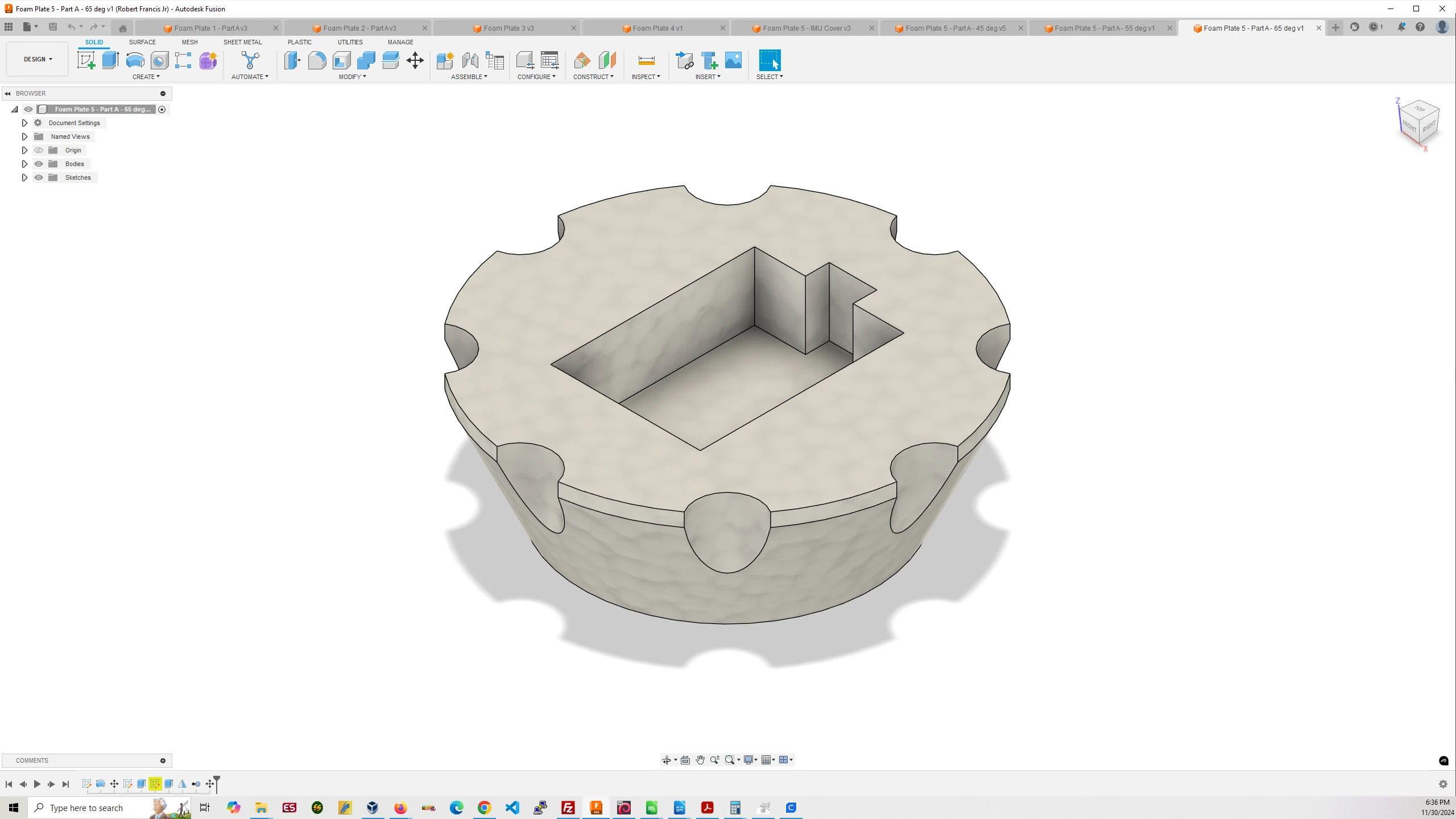This screenshot has height=819, width=1456.
Task: Click the Look At tool in navigation bar
Action: [685, 760]
